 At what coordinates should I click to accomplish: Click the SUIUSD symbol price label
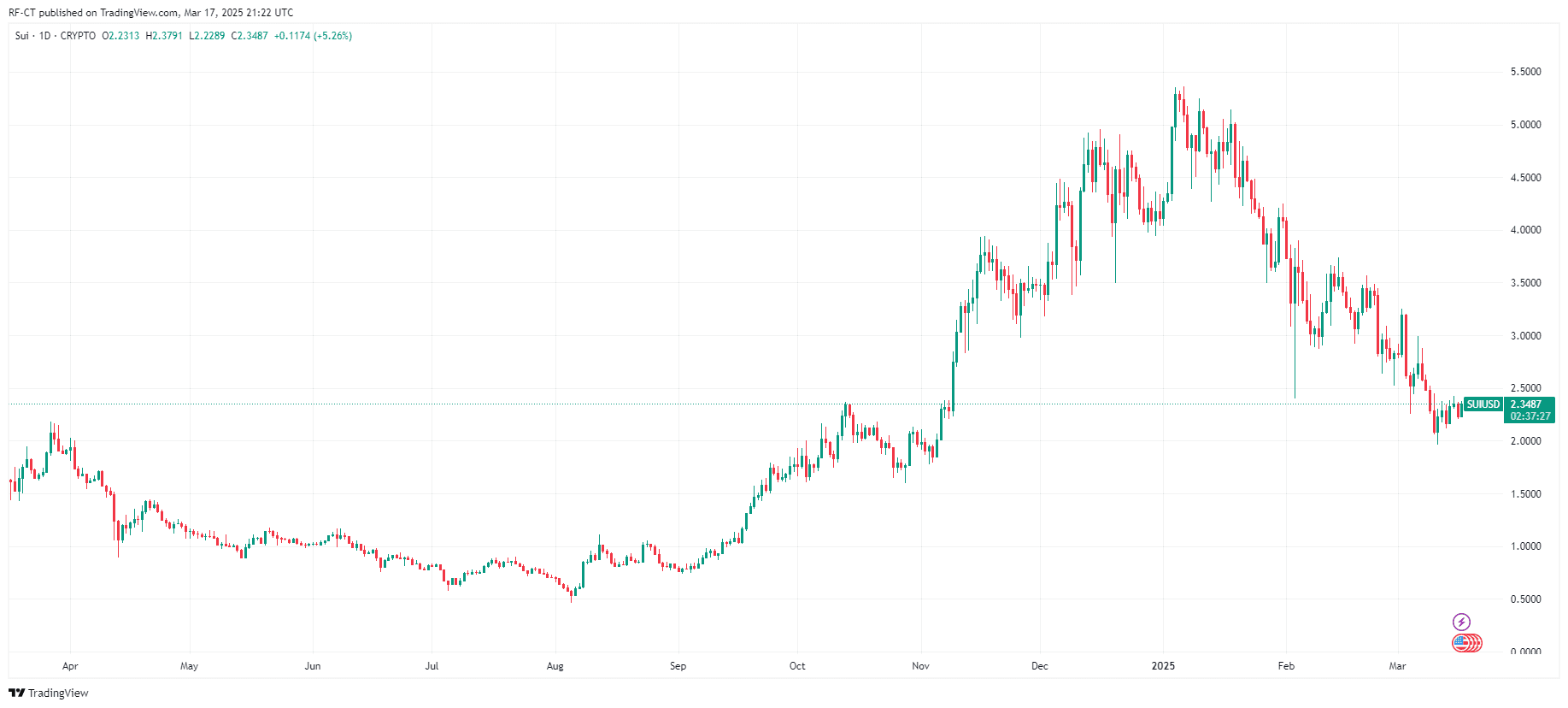click(x=1483, y=404)
